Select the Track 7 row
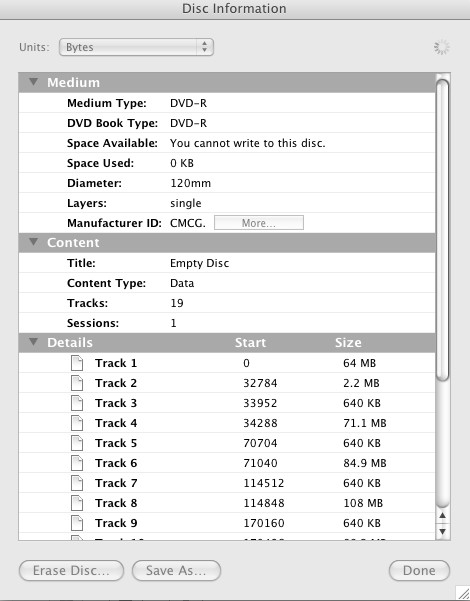This screenshot has width=470, height=601. (227, 483)
